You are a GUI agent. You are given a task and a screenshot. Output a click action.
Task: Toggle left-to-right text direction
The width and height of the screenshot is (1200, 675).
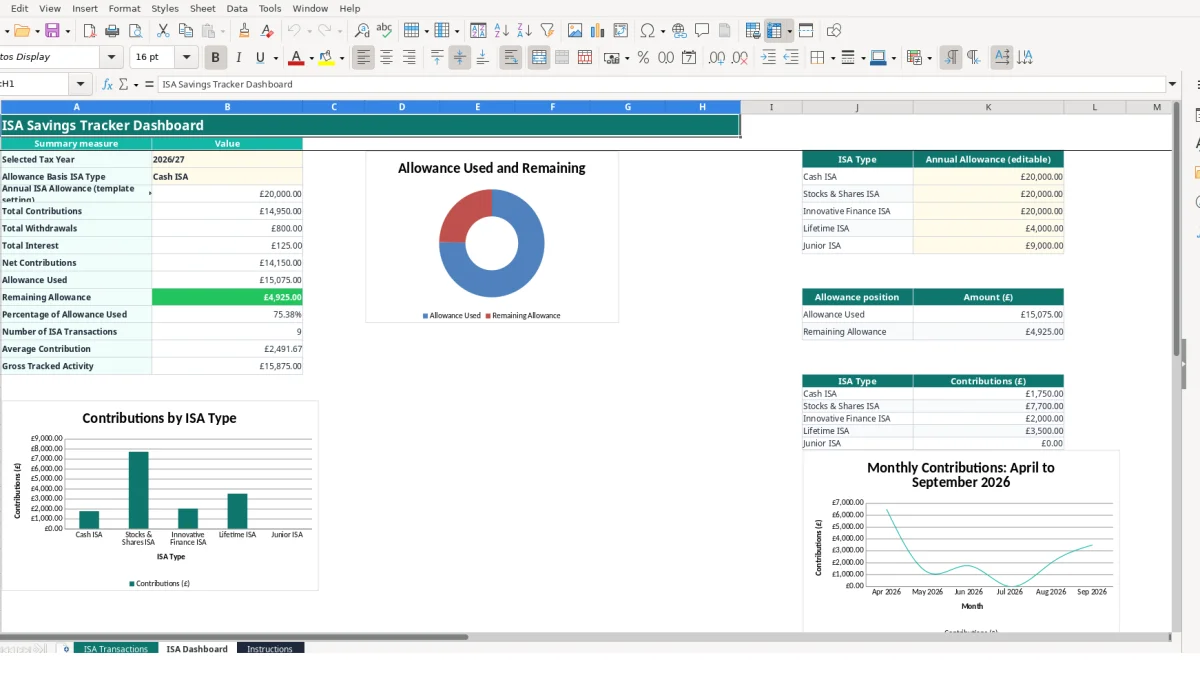951,58
